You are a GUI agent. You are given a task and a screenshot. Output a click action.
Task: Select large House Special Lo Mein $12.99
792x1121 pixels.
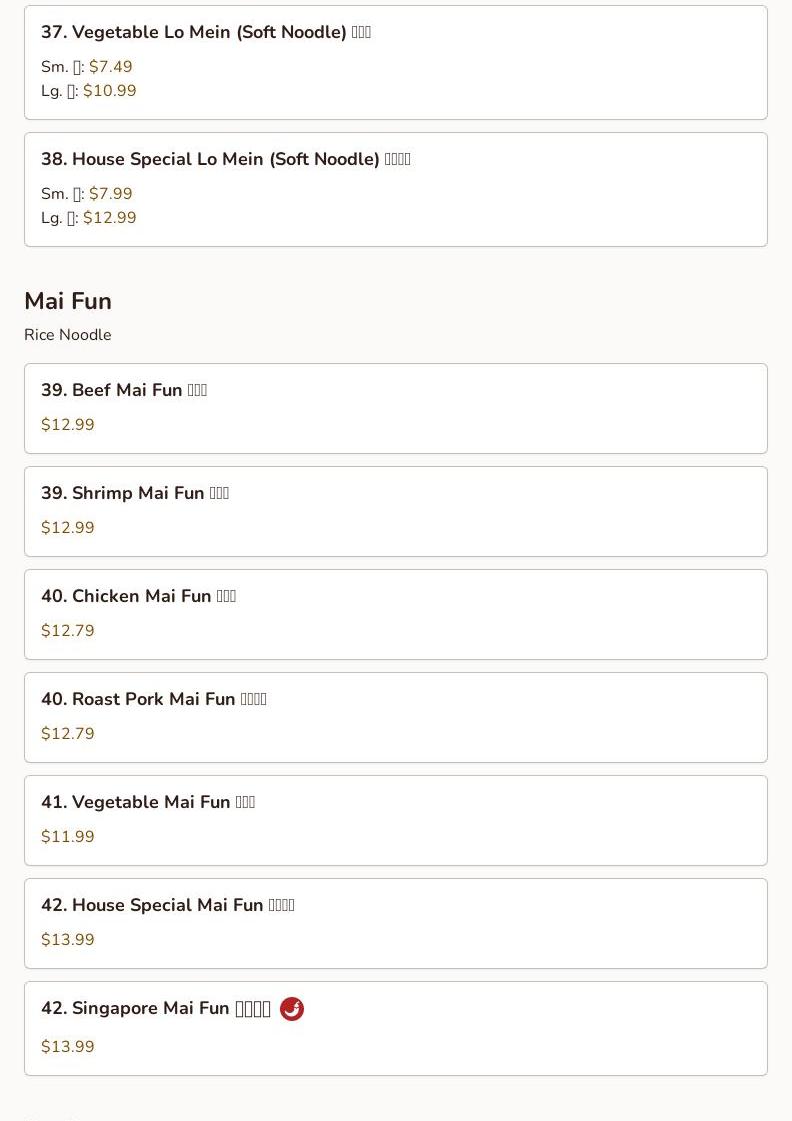pyautogui.click(x=109, y=218)
